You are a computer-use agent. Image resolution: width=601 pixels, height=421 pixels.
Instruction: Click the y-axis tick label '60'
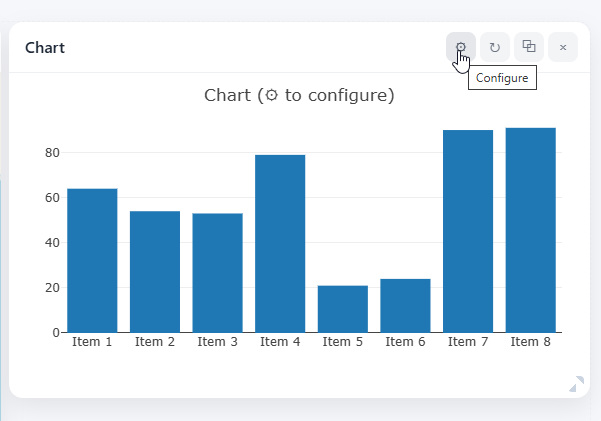point(52,198)
